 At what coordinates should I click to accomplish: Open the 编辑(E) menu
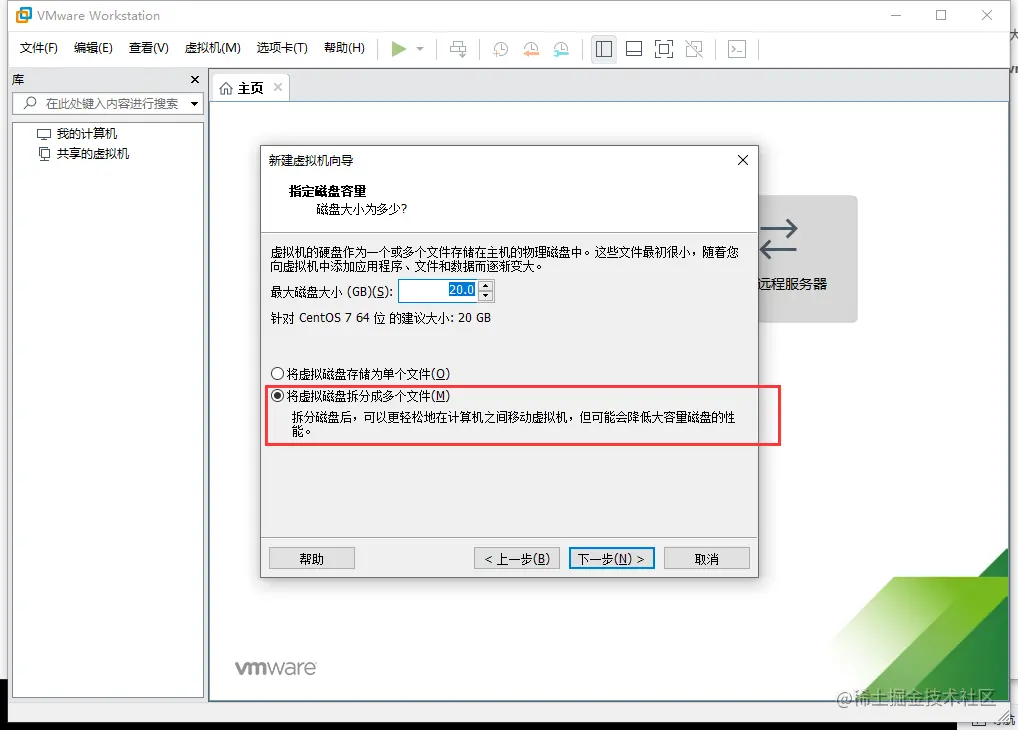coord(93,48)
